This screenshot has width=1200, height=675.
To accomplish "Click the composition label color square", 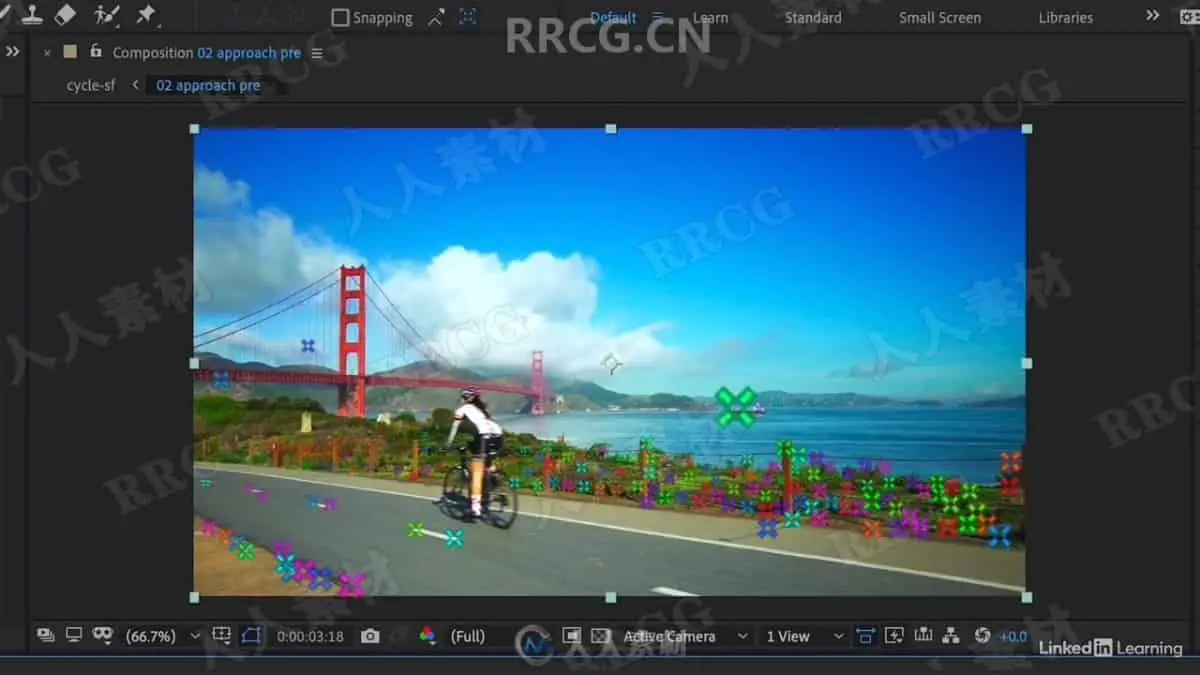I will pos(70,52).
